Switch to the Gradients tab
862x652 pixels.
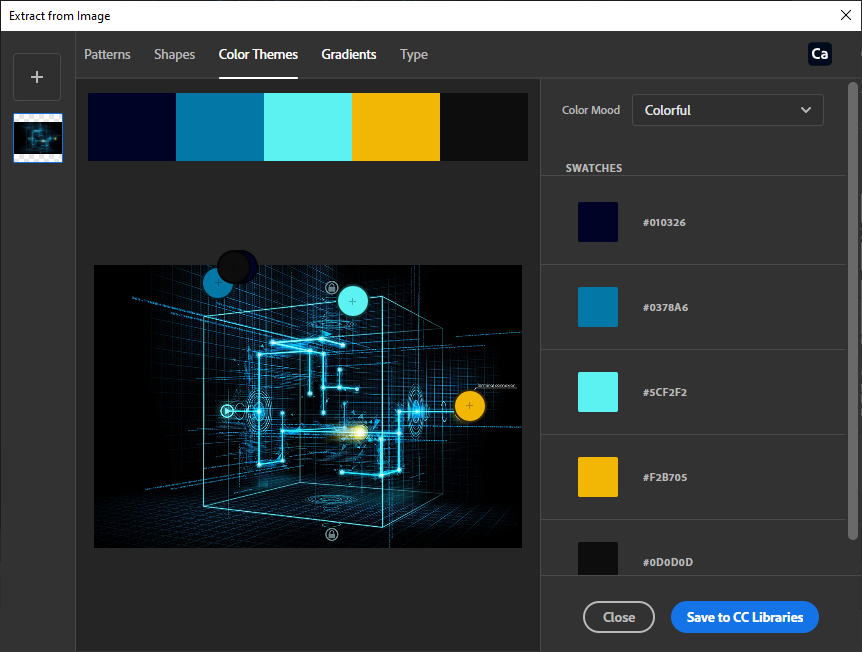pyautogui.click(x=349, y=54)
